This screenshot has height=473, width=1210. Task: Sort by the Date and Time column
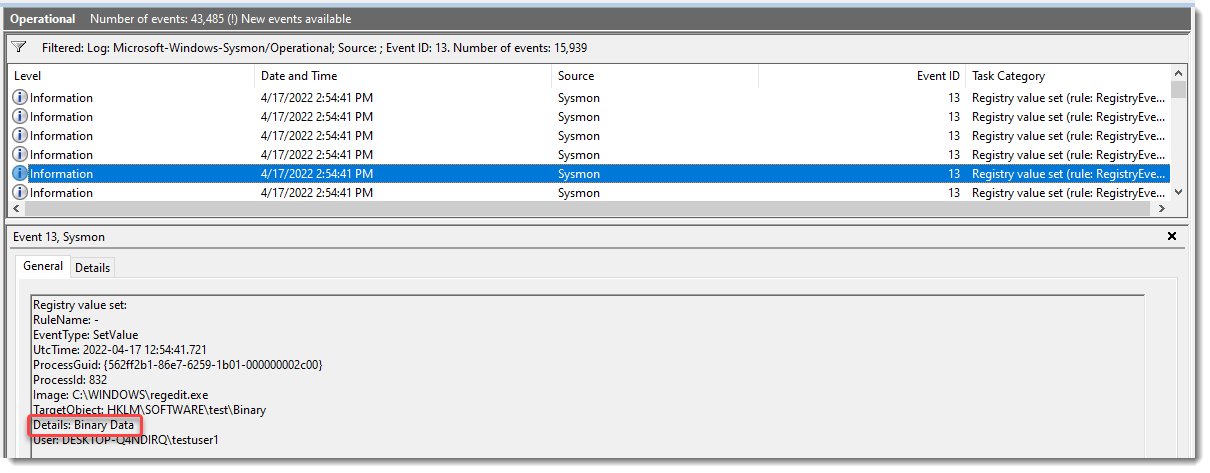(x=402, y=76)
